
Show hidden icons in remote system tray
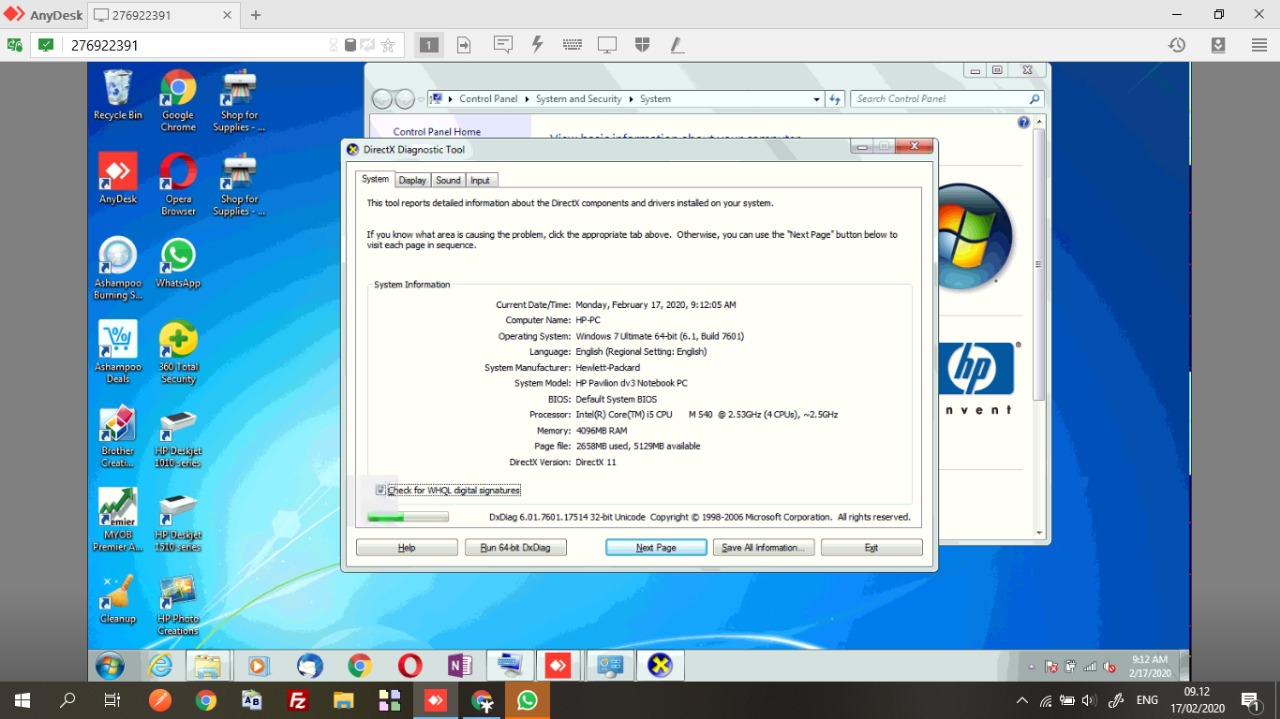1031,667
